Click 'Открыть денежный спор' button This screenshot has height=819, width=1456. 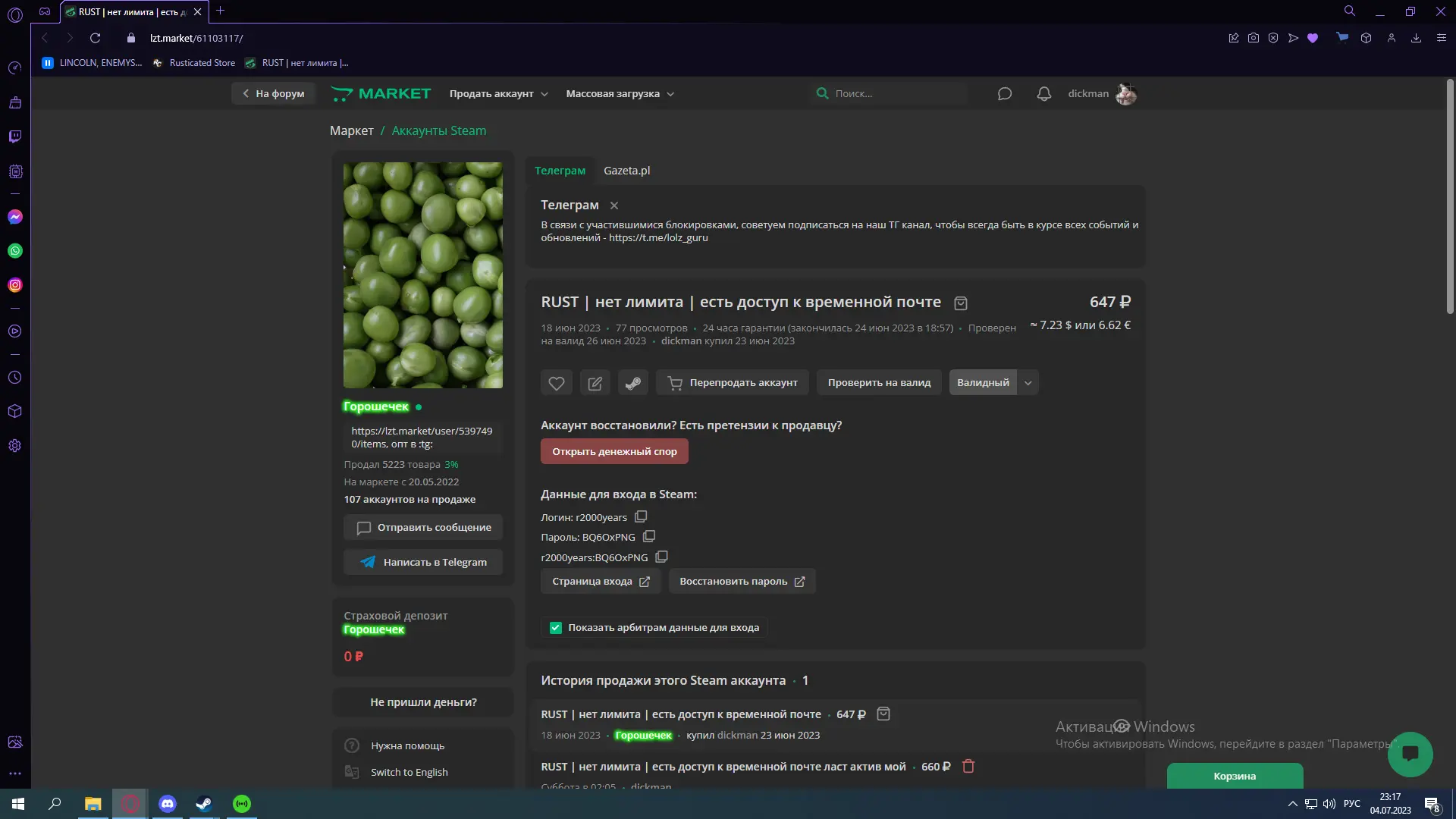[x=614, y=452]
